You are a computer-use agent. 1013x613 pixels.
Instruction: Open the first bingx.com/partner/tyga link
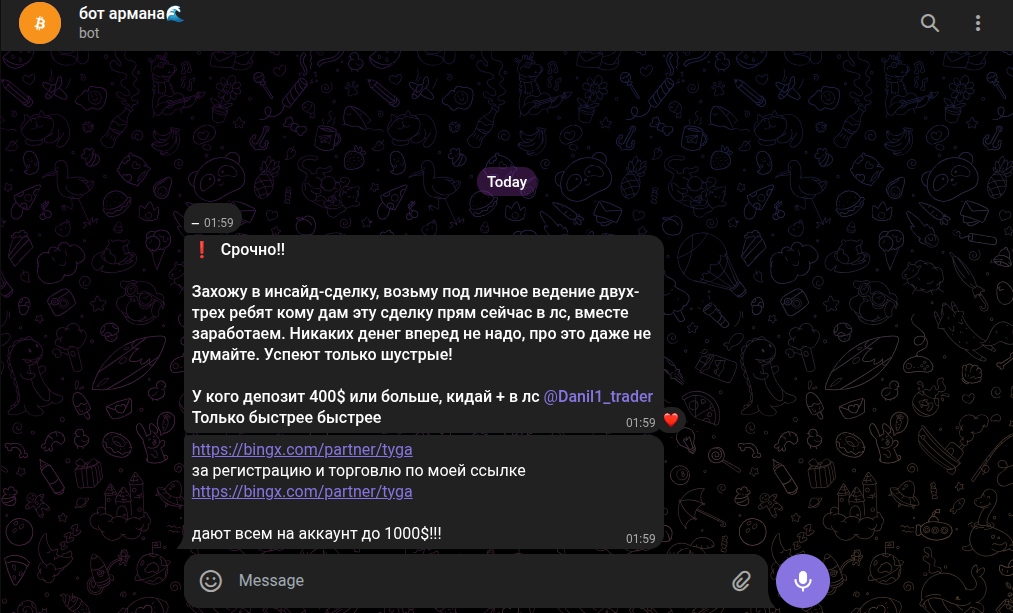click(302, 449)
